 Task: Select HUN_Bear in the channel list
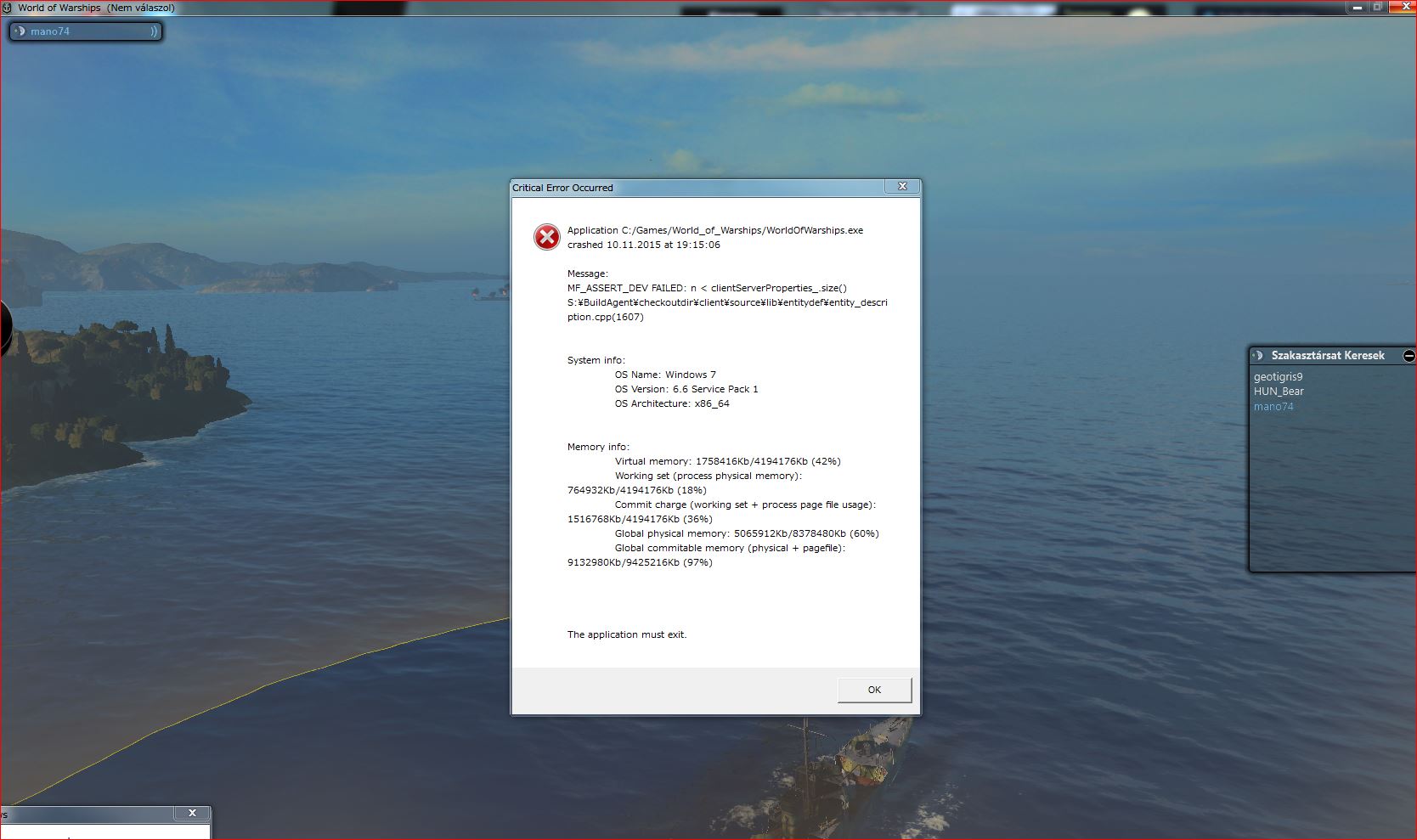tap(1279, 391)
